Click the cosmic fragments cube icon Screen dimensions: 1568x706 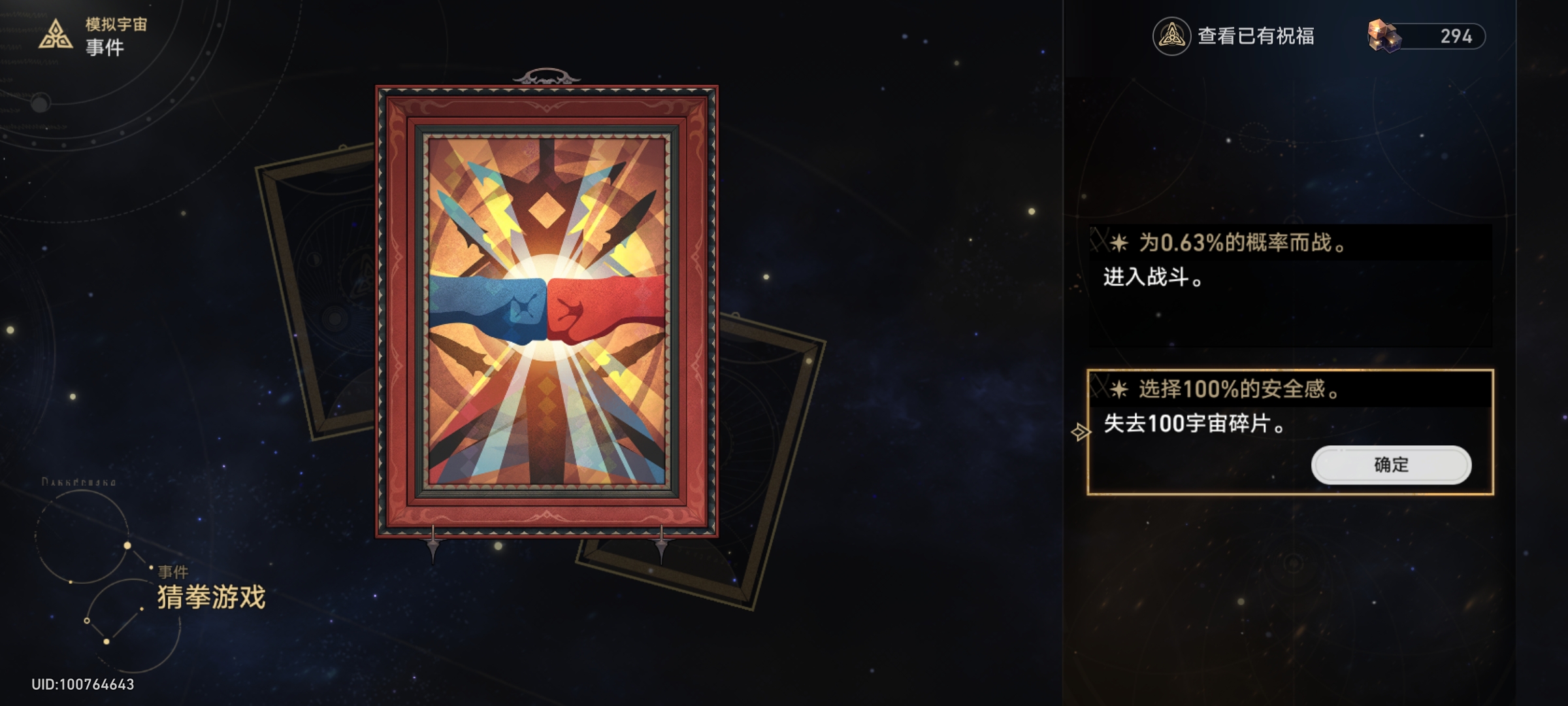(1384, 36)
